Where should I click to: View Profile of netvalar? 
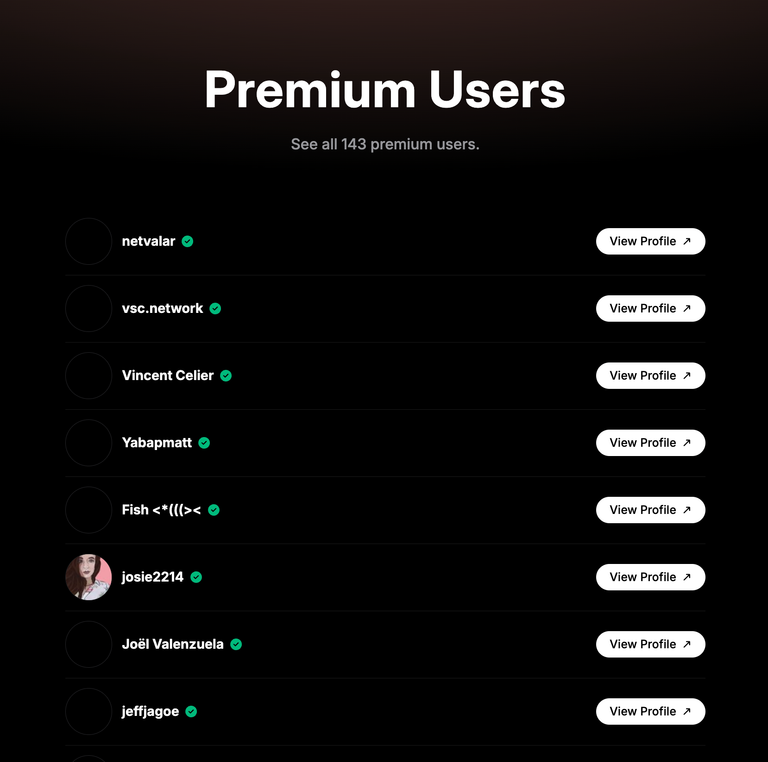[x=650, y=241]
